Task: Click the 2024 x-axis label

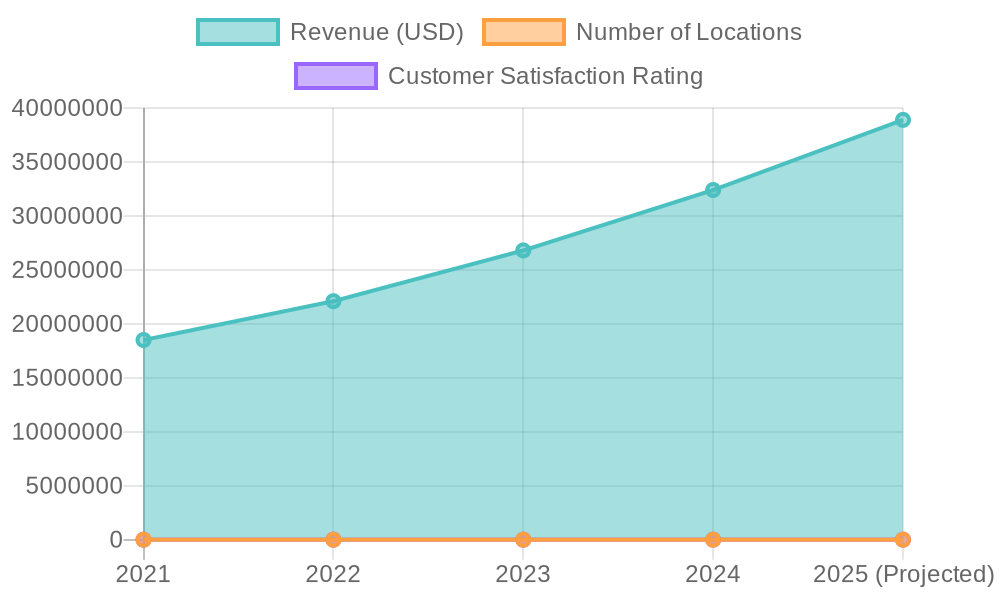Action: (713, 574)
